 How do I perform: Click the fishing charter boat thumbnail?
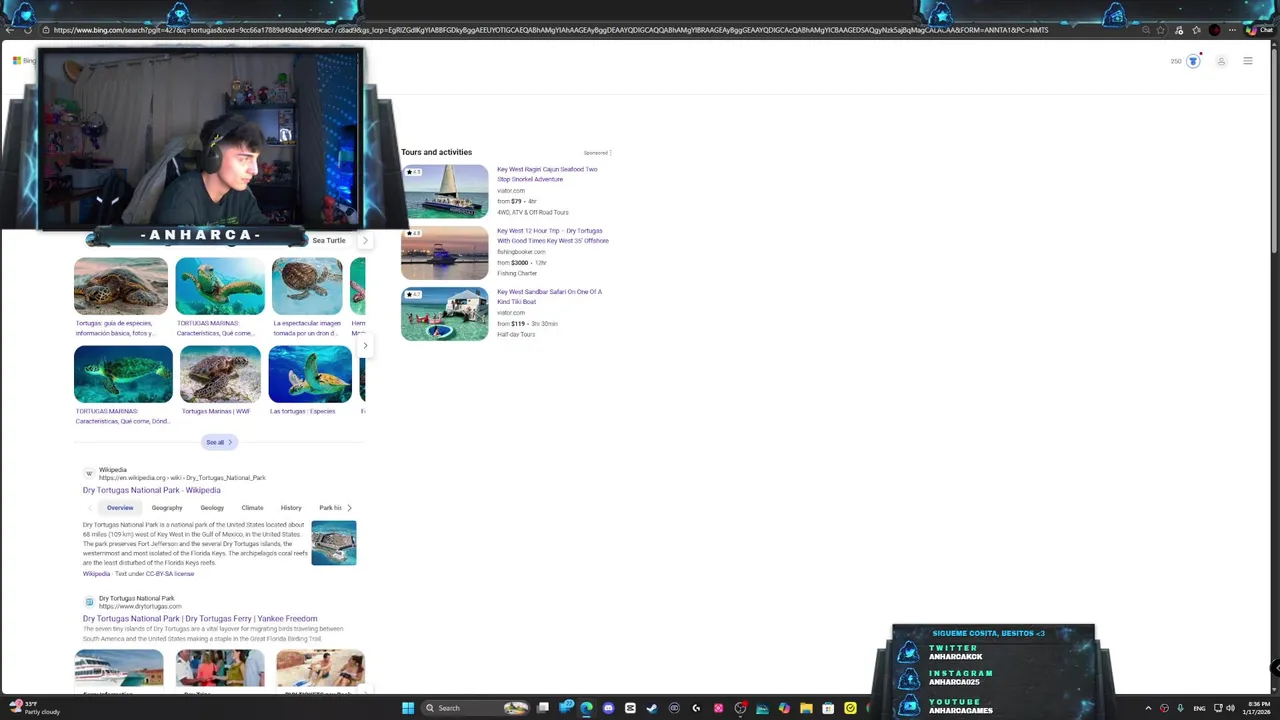click(x=445, y=253)
